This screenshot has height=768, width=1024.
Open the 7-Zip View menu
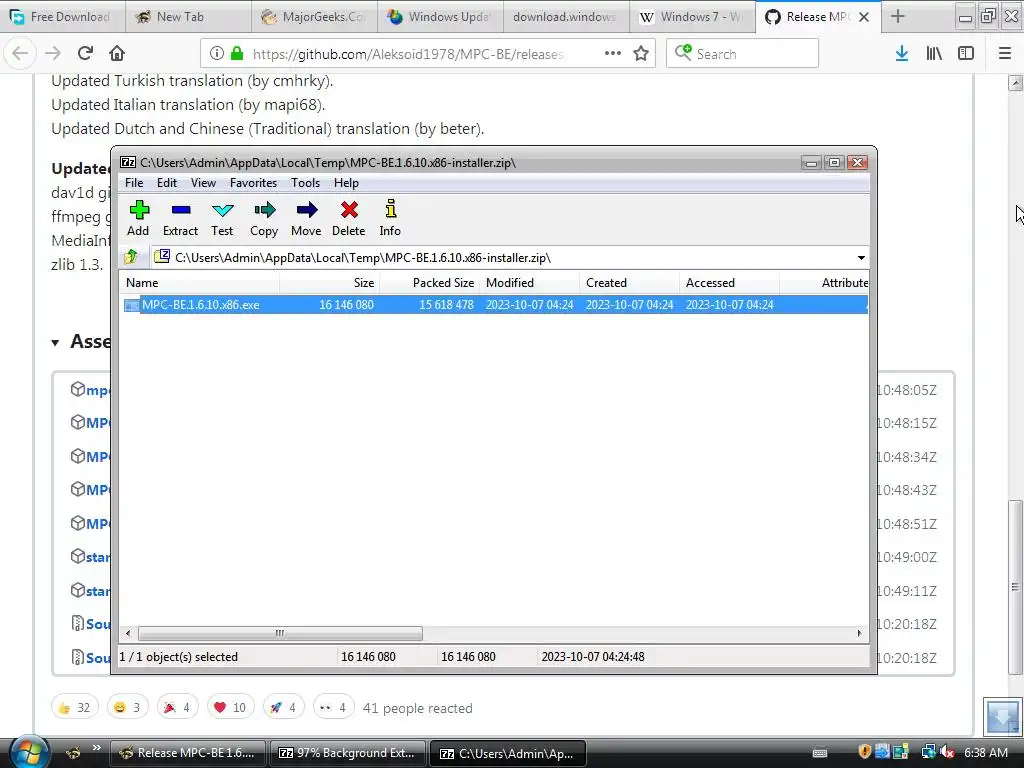(x=203, y=183)
